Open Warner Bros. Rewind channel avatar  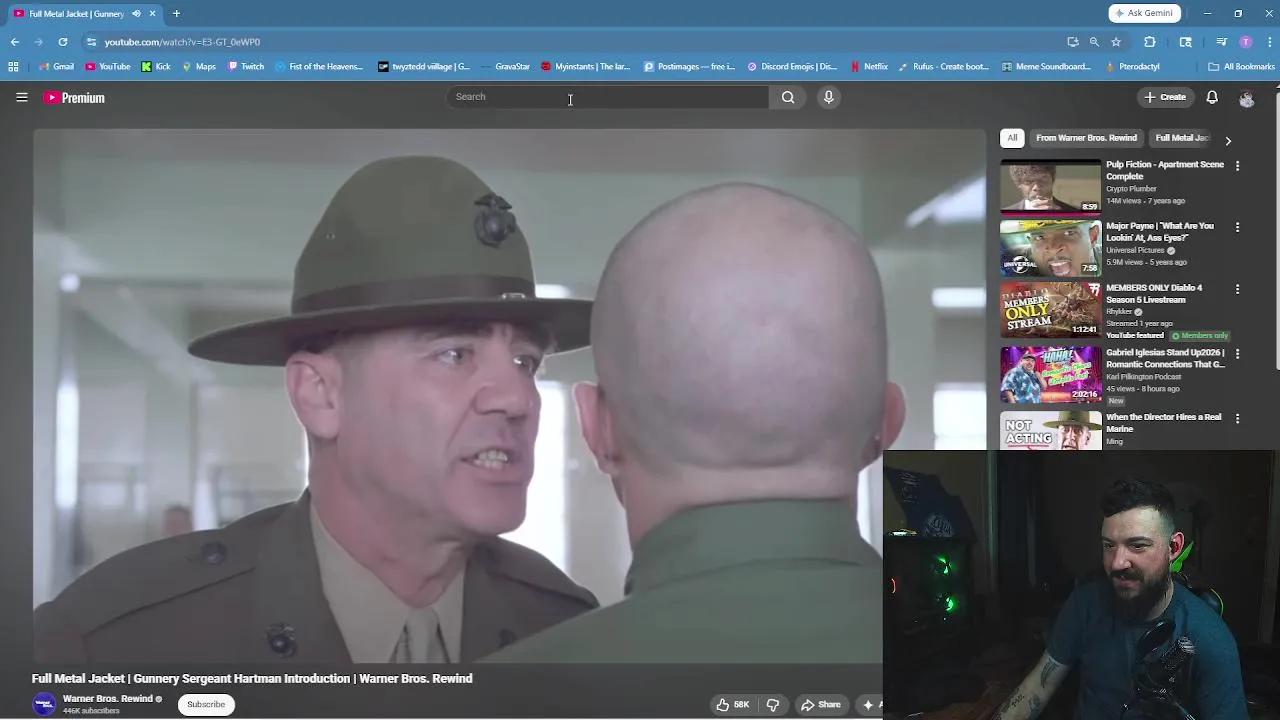tap(44, 704)
